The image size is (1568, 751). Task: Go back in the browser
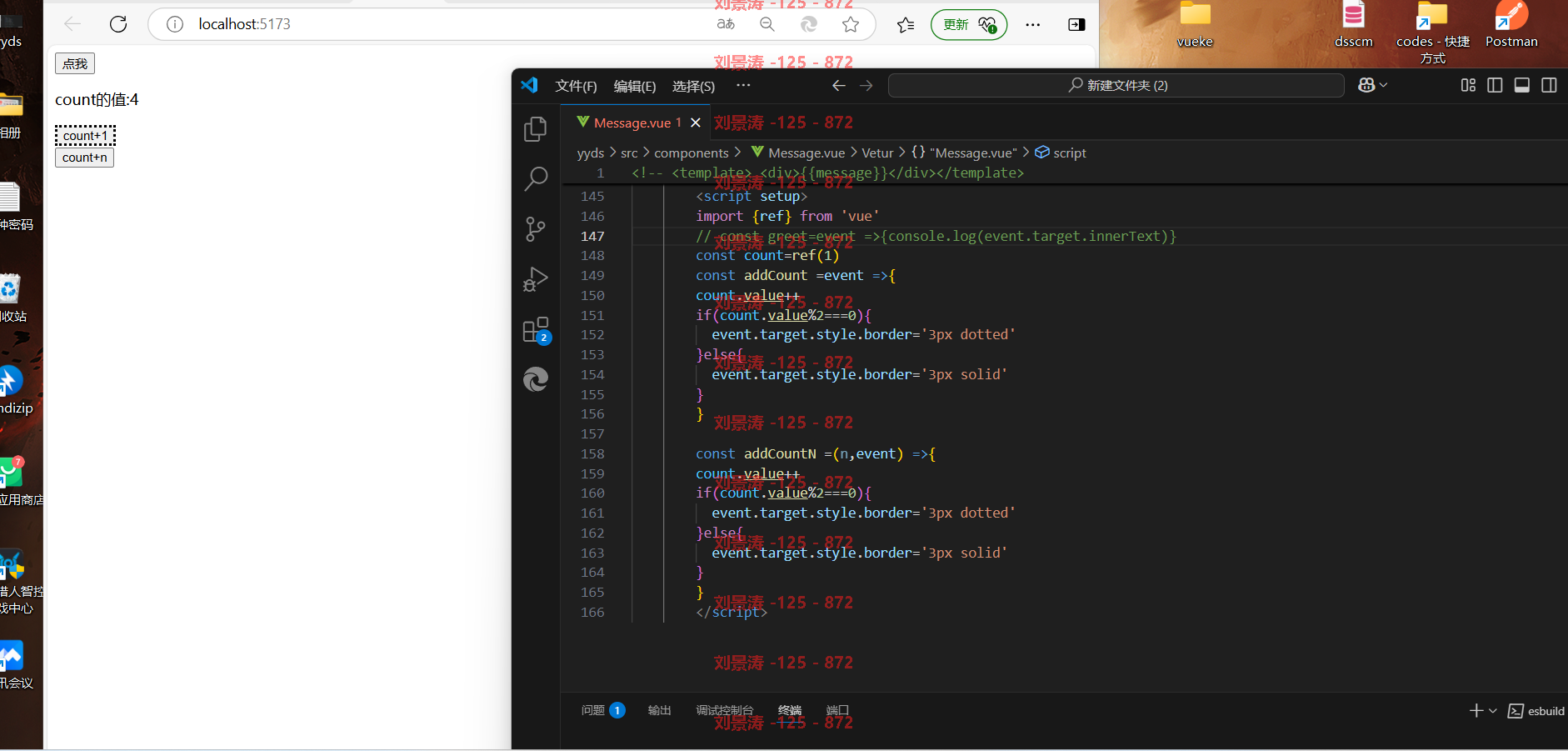click(73, 24)
